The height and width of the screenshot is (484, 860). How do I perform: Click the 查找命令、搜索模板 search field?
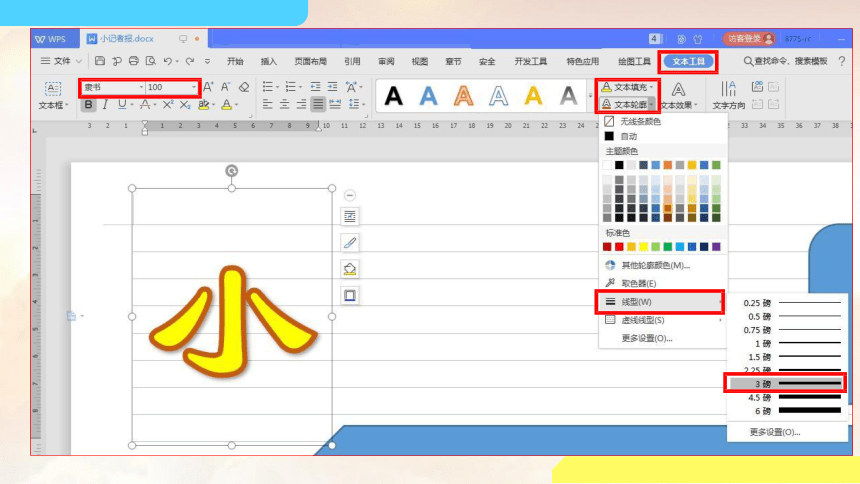[x=785, y=61]
